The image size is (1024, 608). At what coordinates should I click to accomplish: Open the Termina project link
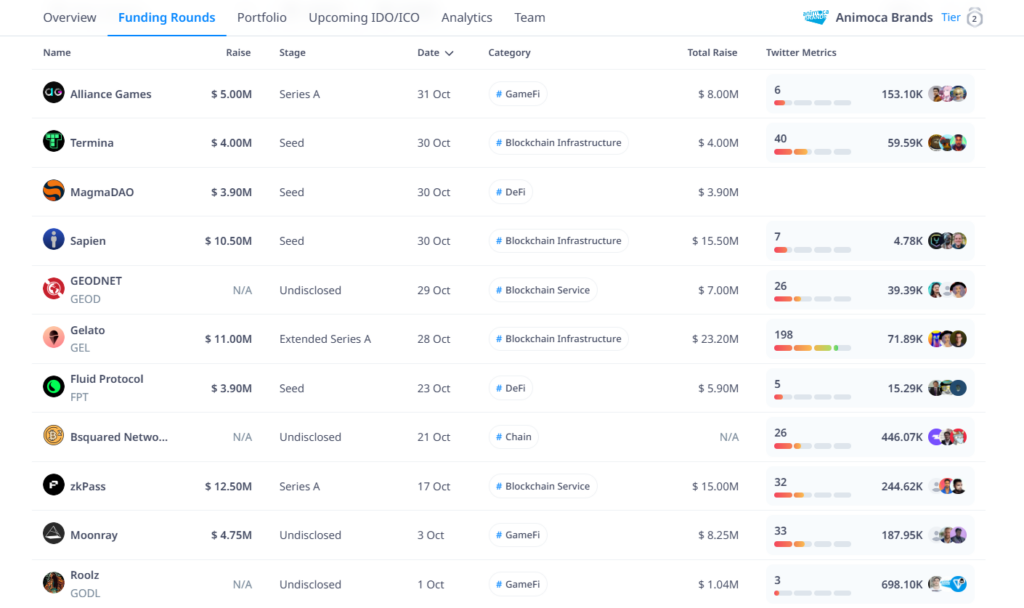(92, 142)
